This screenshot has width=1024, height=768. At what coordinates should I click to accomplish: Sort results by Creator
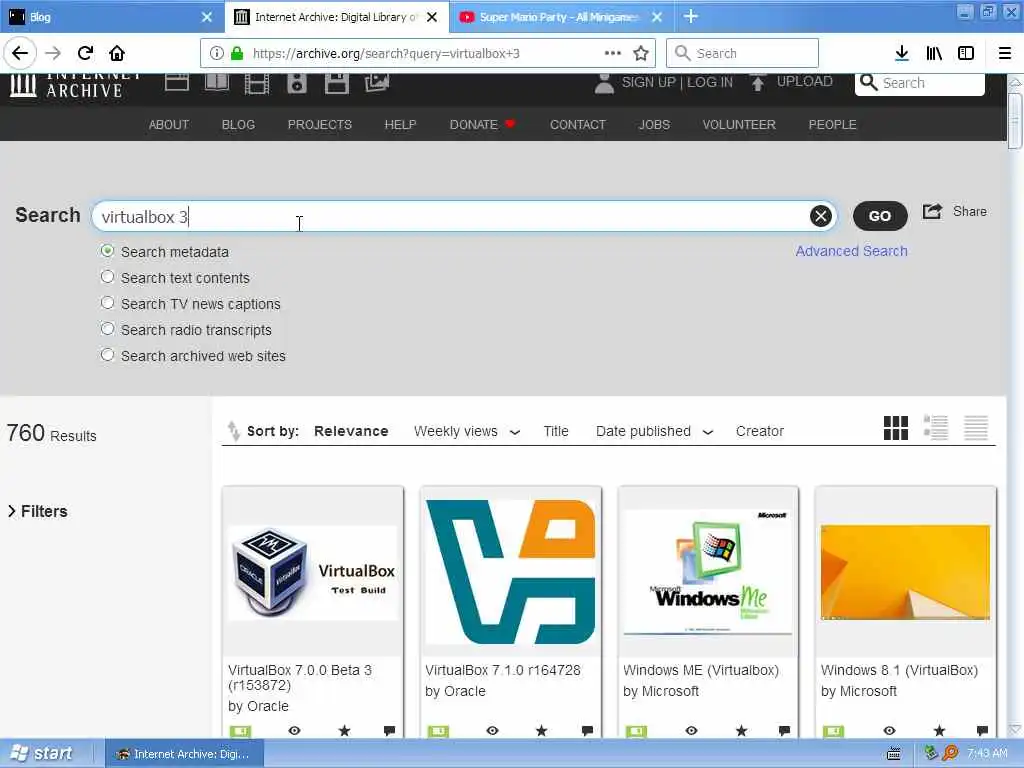(x=760, y=432)
